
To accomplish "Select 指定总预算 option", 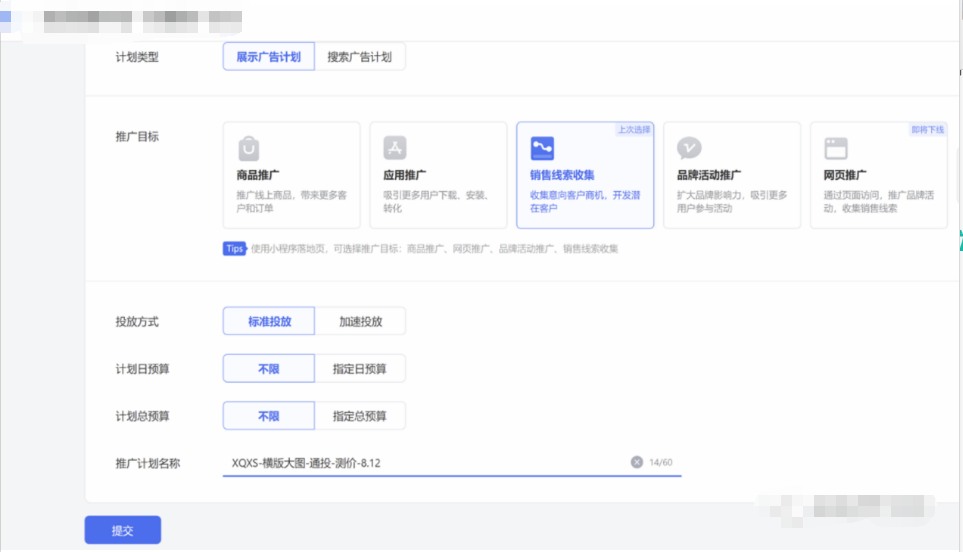I will (360, 416).
